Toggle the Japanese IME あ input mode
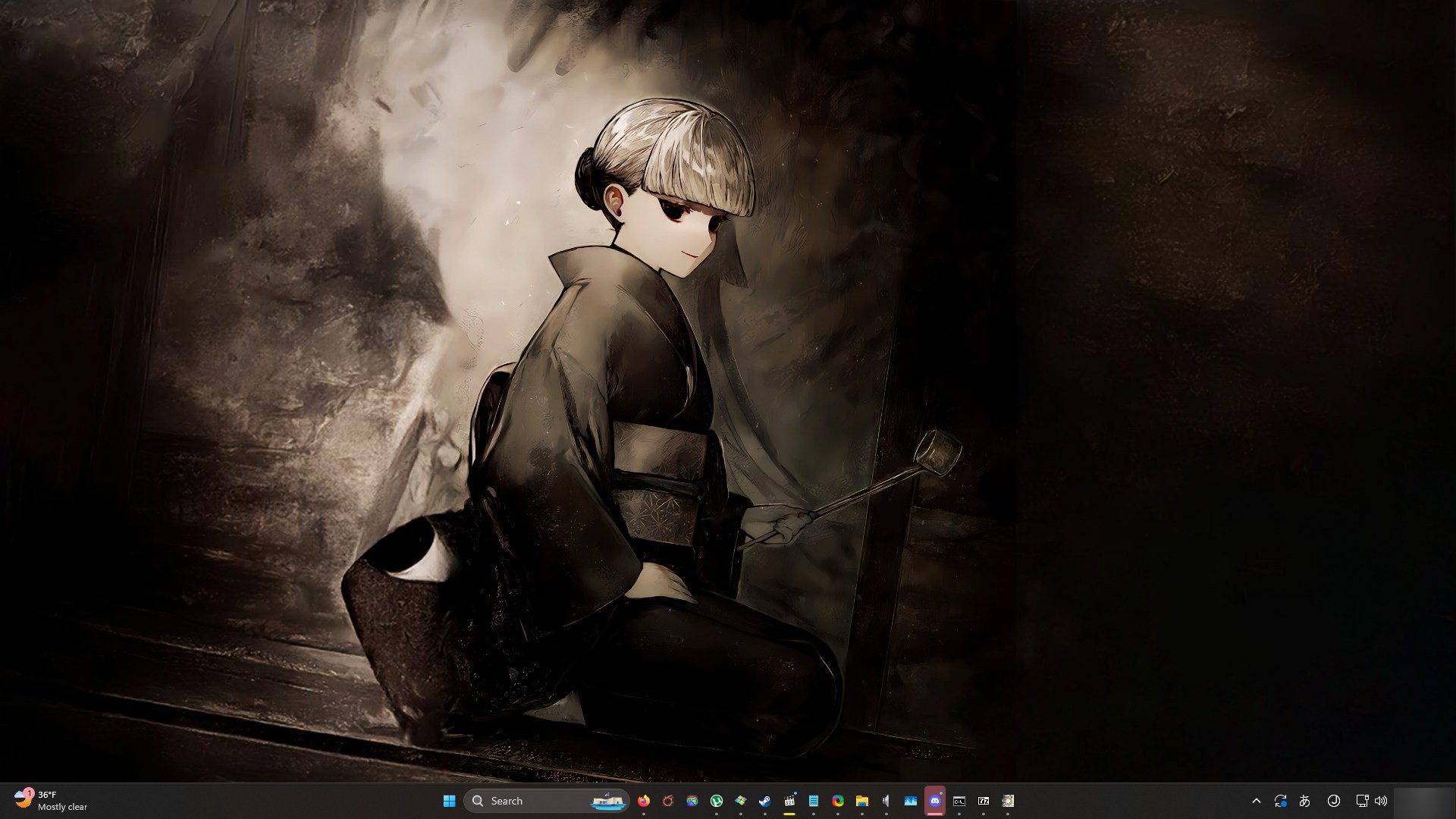The height and width of the screenshot is (819, 1456). point(1305,801)
